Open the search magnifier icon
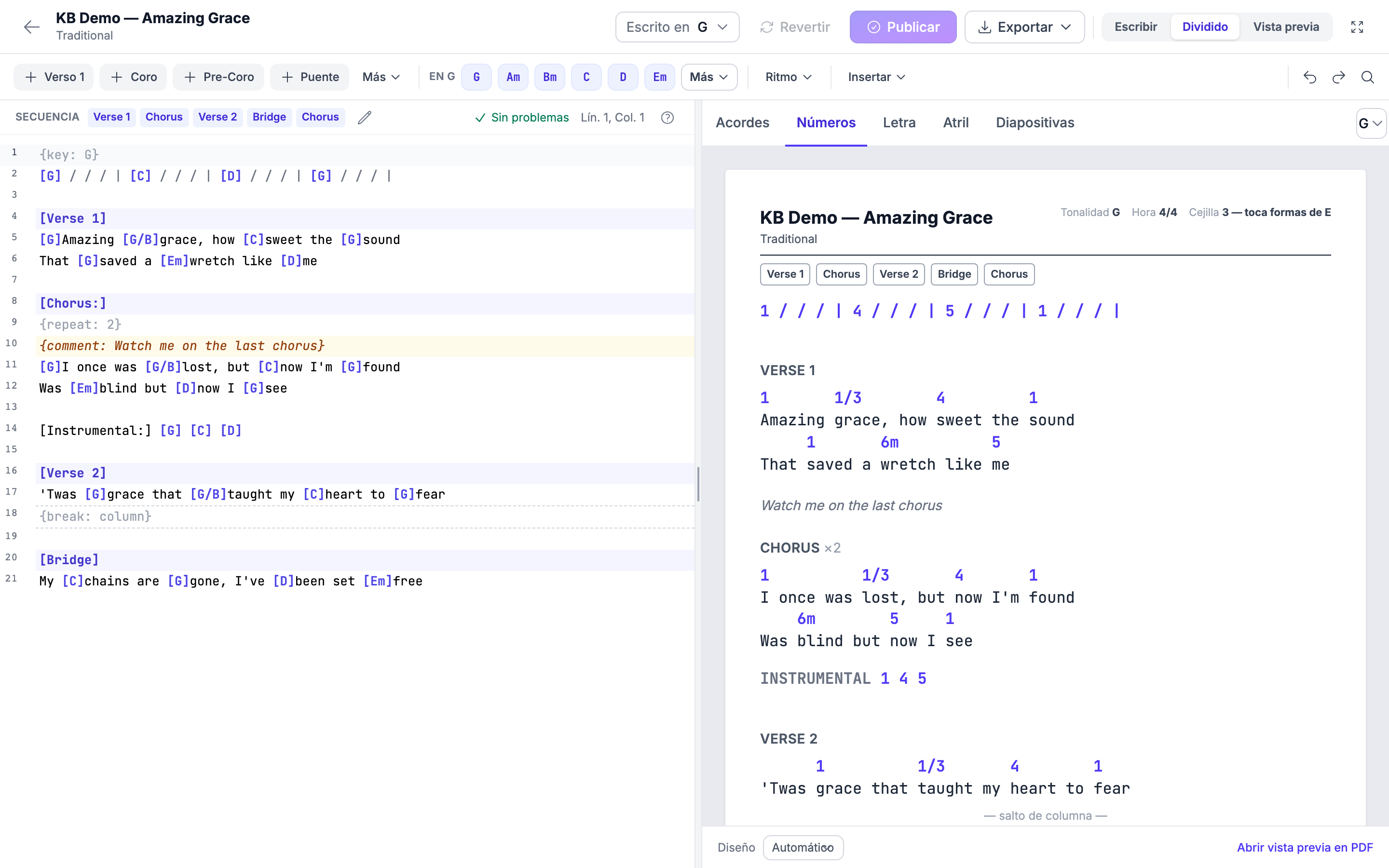1389x868 pixels. [x=1368, y=77]
